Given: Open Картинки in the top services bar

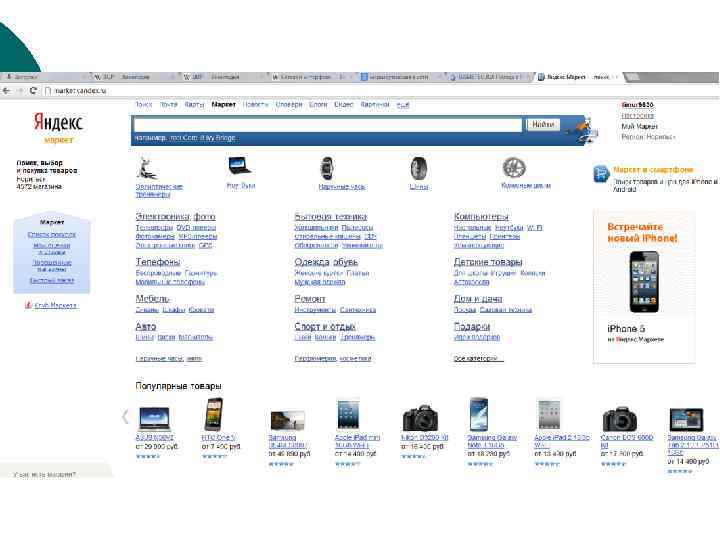Looking at the screenshot, I should point(375,105).
